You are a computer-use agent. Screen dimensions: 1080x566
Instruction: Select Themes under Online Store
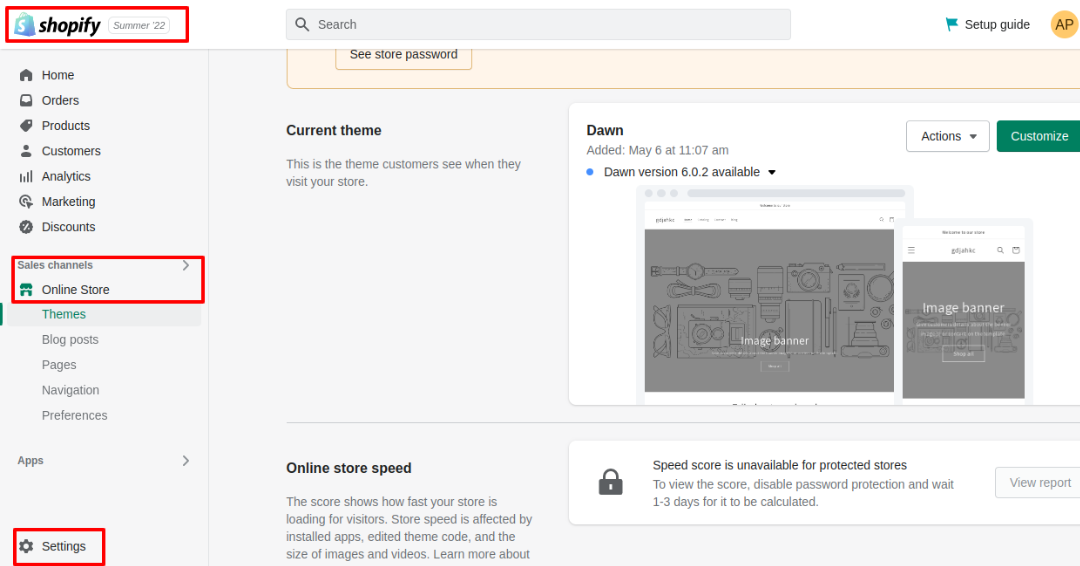pos(63,315)
